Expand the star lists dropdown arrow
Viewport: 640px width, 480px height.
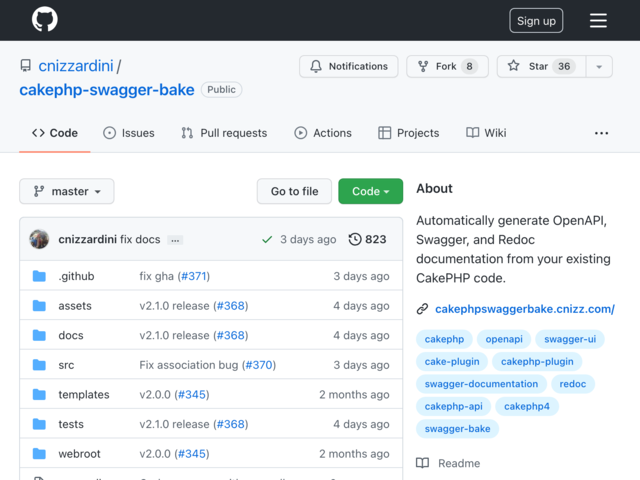[x=599, y=66]
